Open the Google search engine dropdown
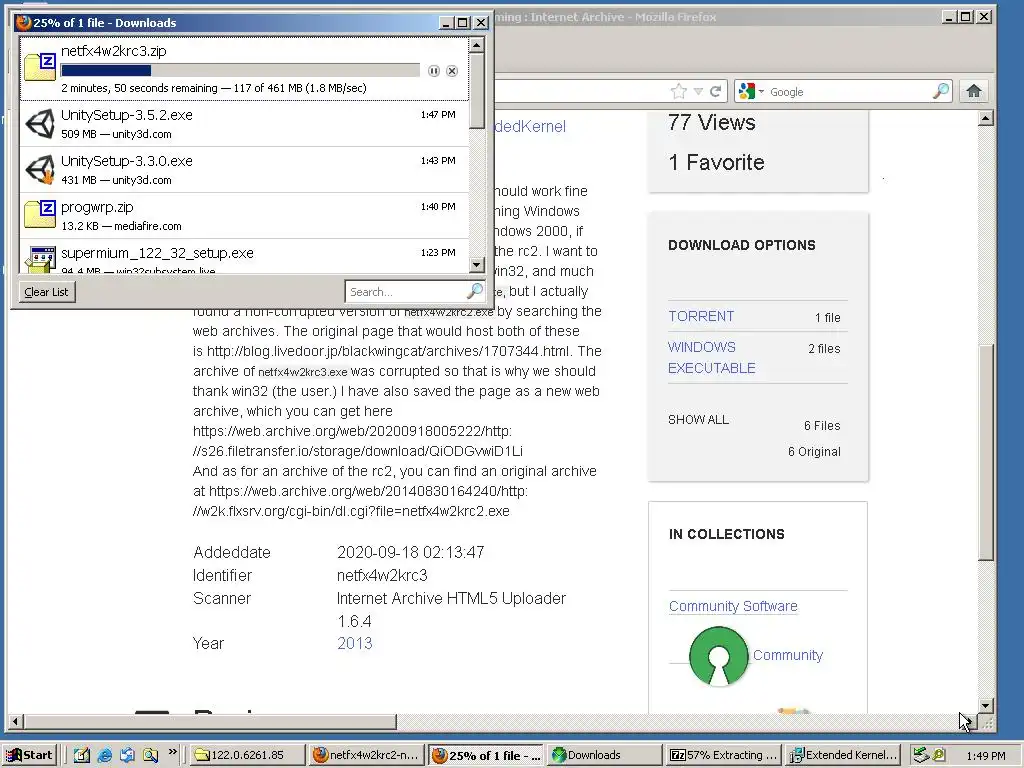This screenshot has height=768, width=1024. pyautogui.click(x=751, y=91)
